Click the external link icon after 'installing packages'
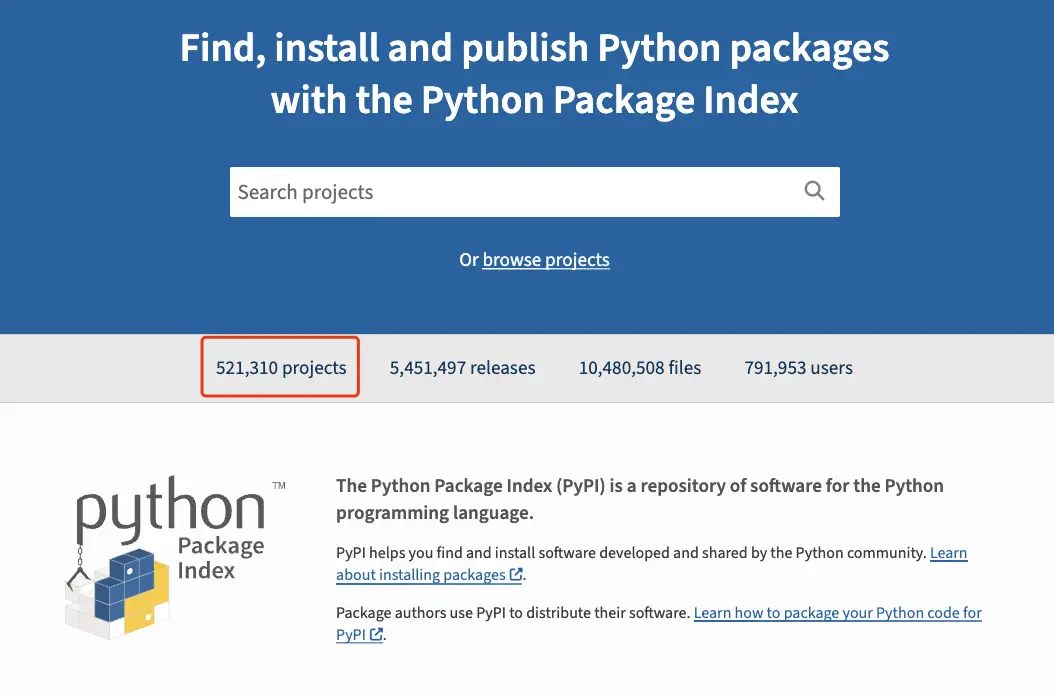The image size is (1054, 698). 516,575
